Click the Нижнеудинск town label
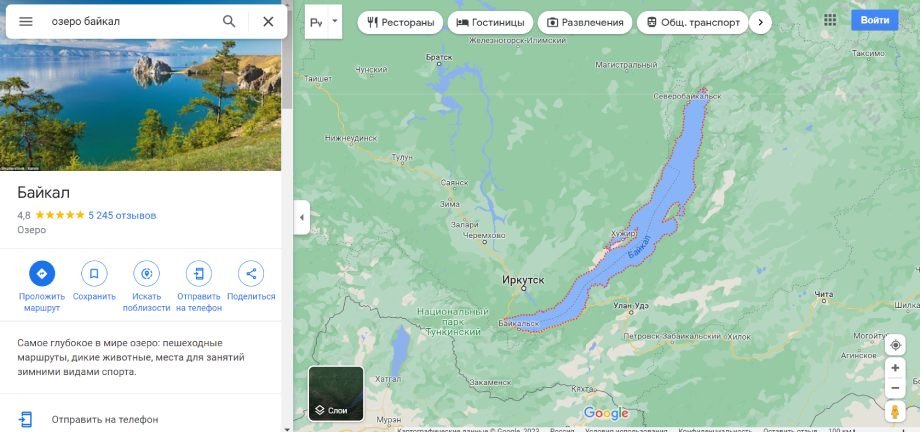920x432 pixels. pos(350,139)
